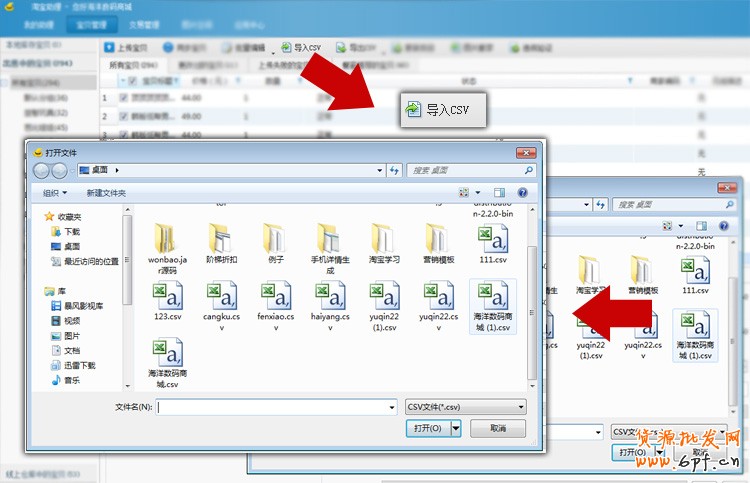This screenshot has width=750, height=483.
Task: Check the second product row checkbox
Action: click(x=122, y=116)
